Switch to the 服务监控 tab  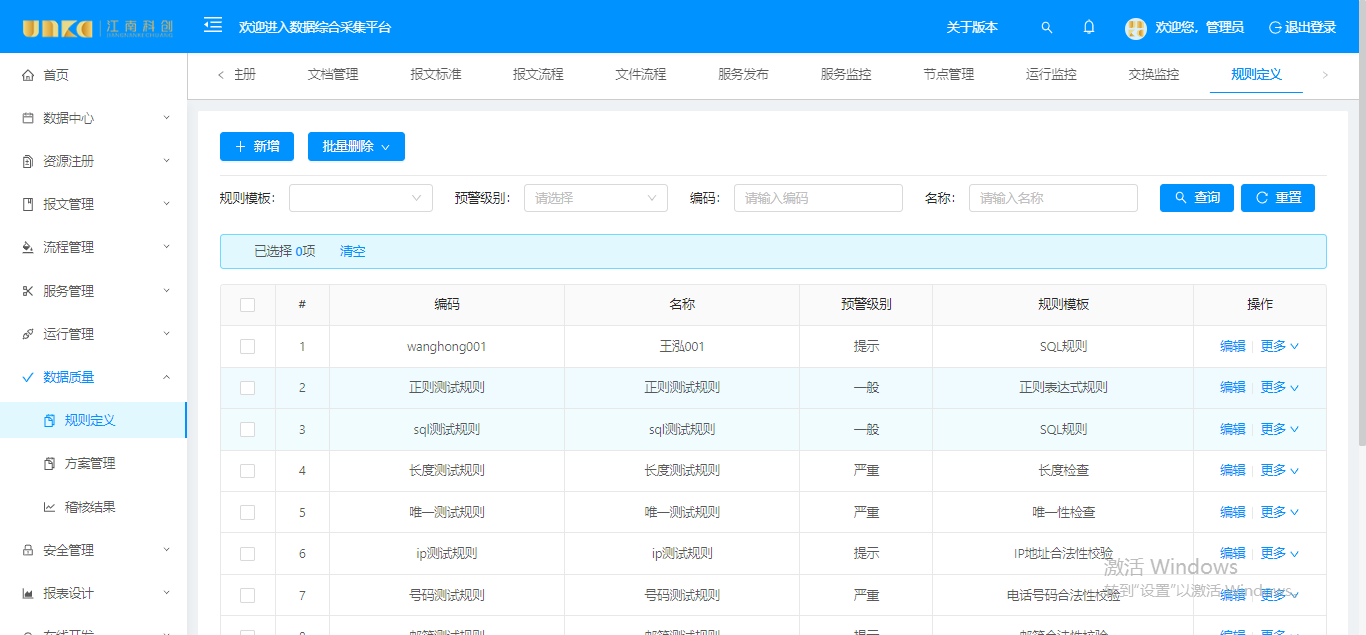(x=845, y=74)
